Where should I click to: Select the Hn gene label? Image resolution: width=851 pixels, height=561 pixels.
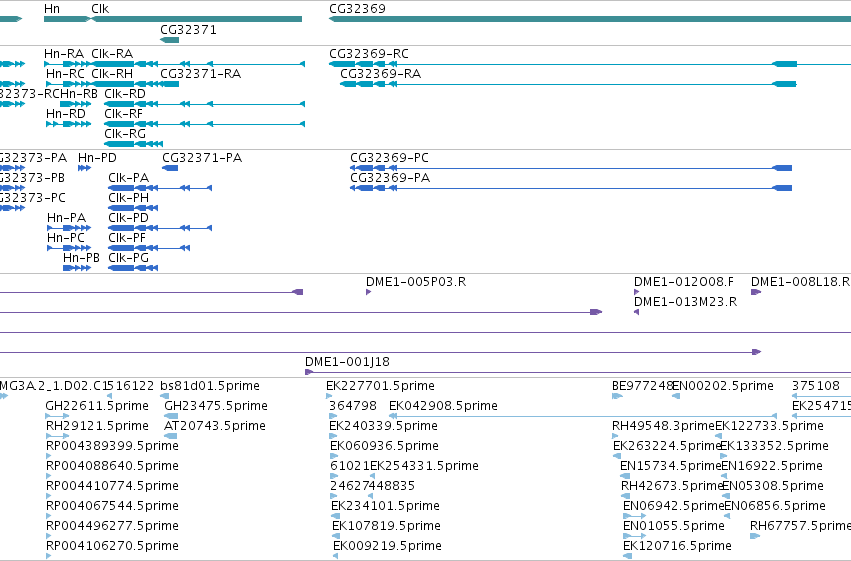52,9
